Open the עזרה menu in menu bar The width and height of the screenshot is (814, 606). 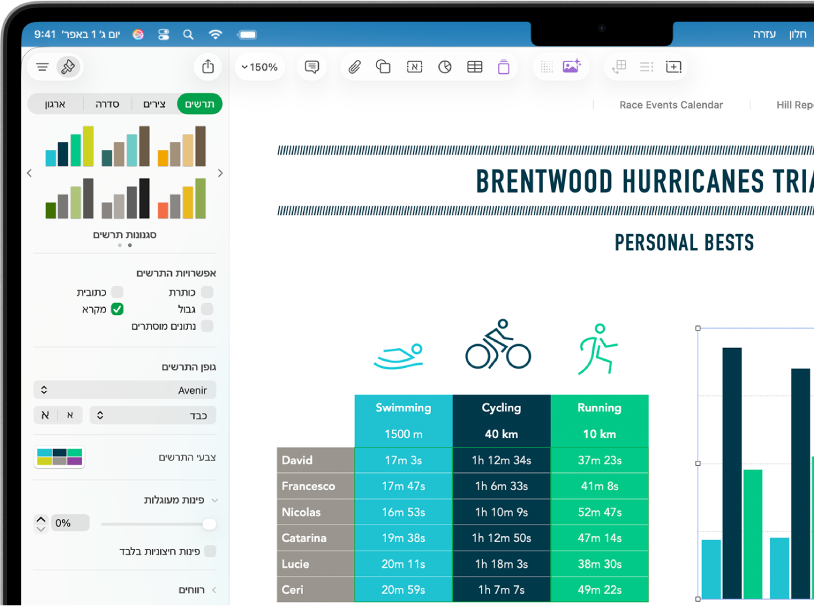[764, 34]
